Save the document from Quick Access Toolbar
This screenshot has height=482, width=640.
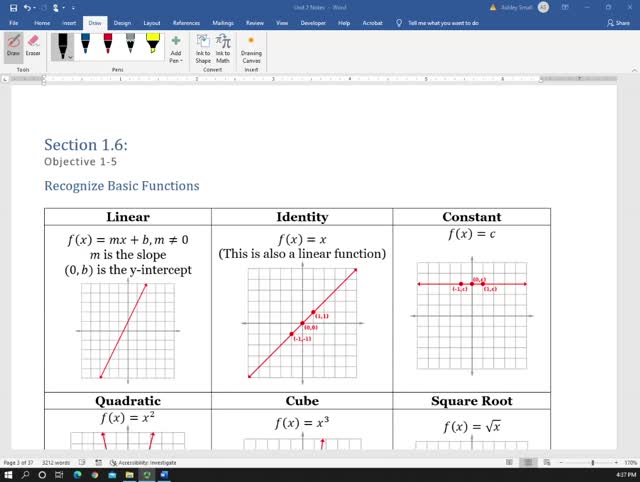[13, 8]
